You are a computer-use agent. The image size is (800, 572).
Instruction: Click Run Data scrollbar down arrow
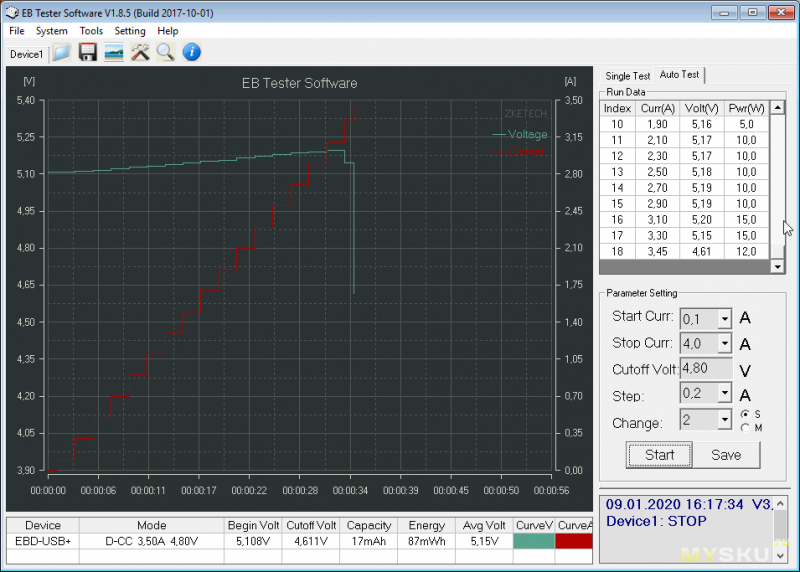[x=777, y=266]
